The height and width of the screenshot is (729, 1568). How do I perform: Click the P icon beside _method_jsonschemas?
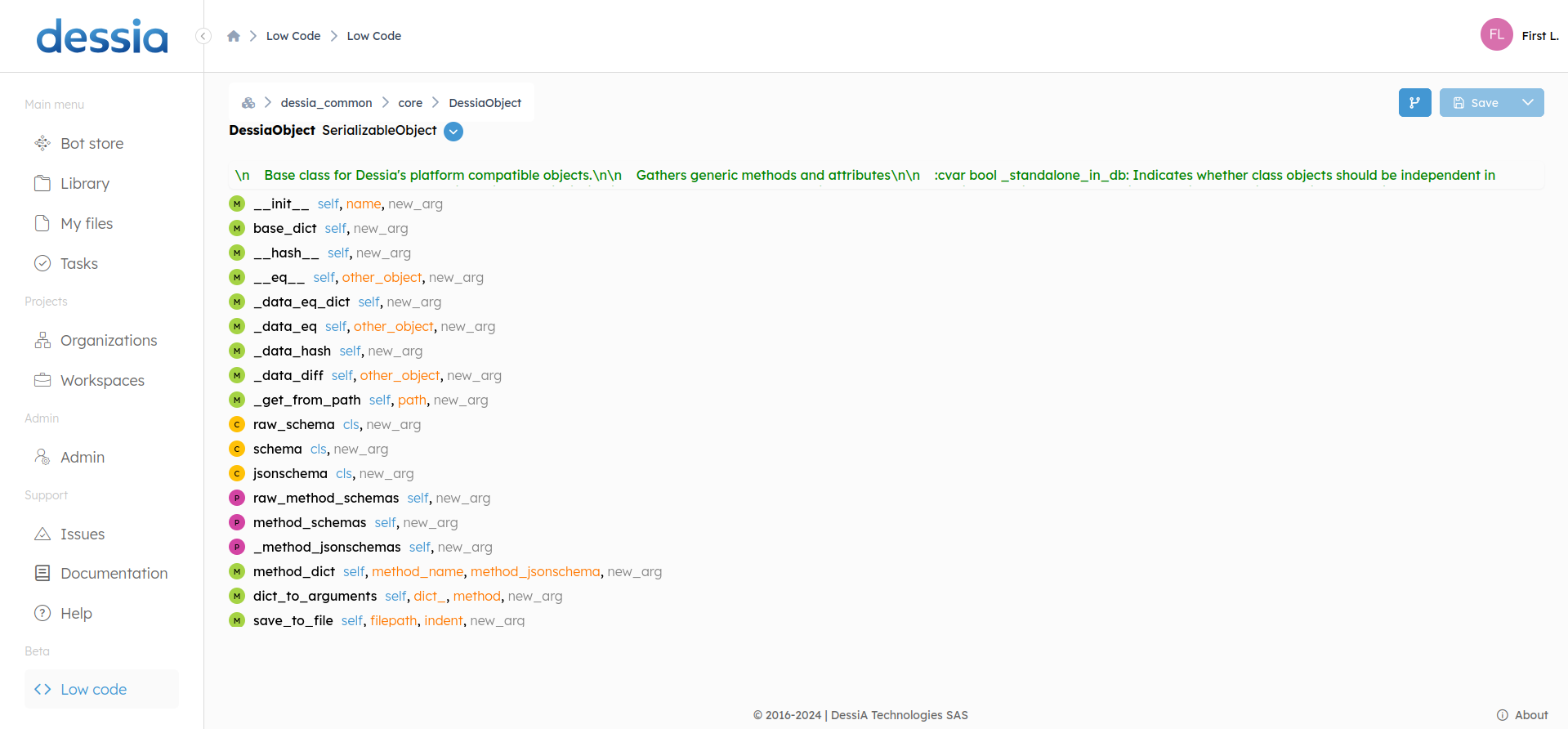[237, 547]
